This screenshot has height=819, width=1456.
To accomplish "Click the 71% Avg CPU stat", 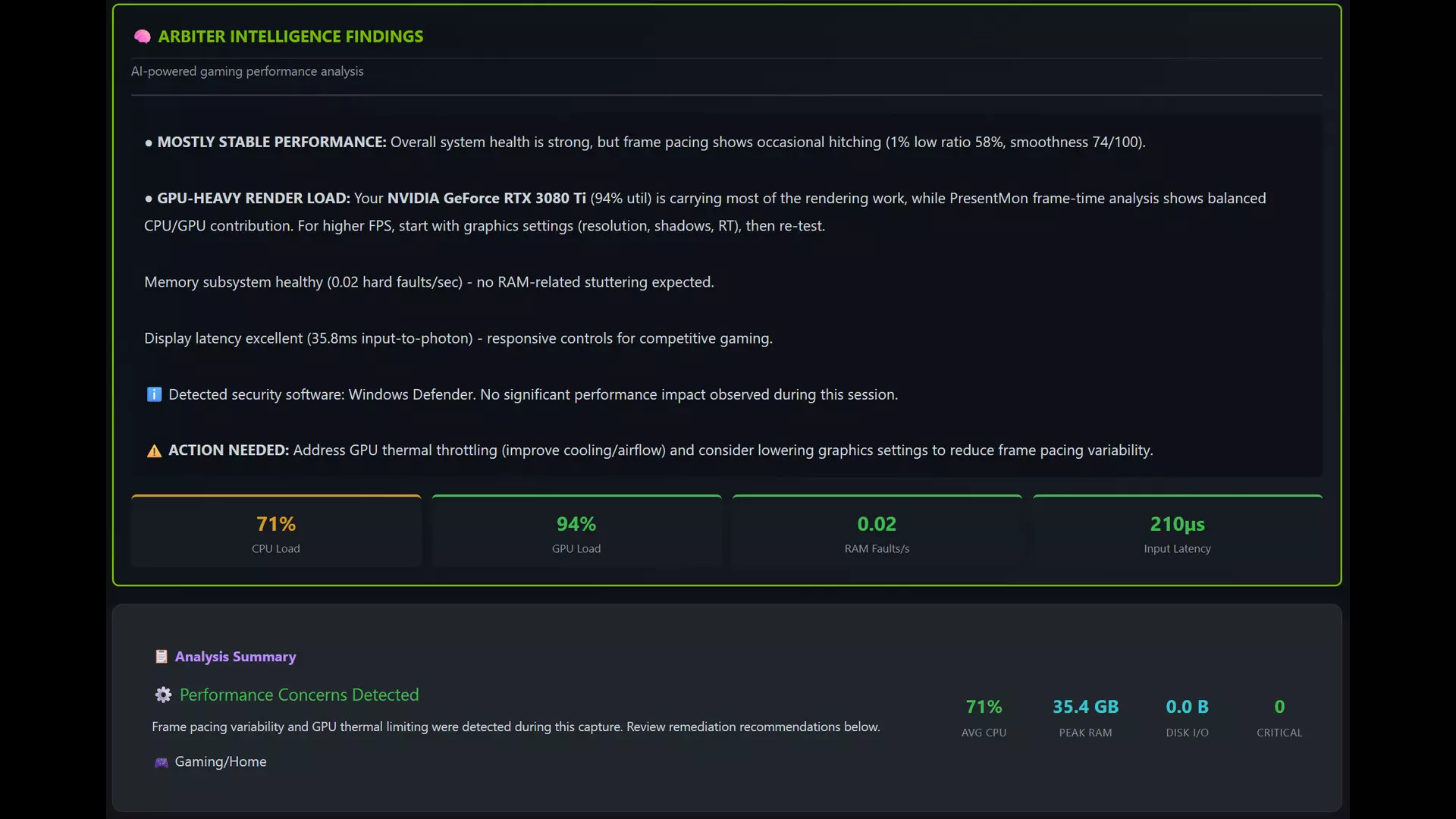I will point(984,717).
